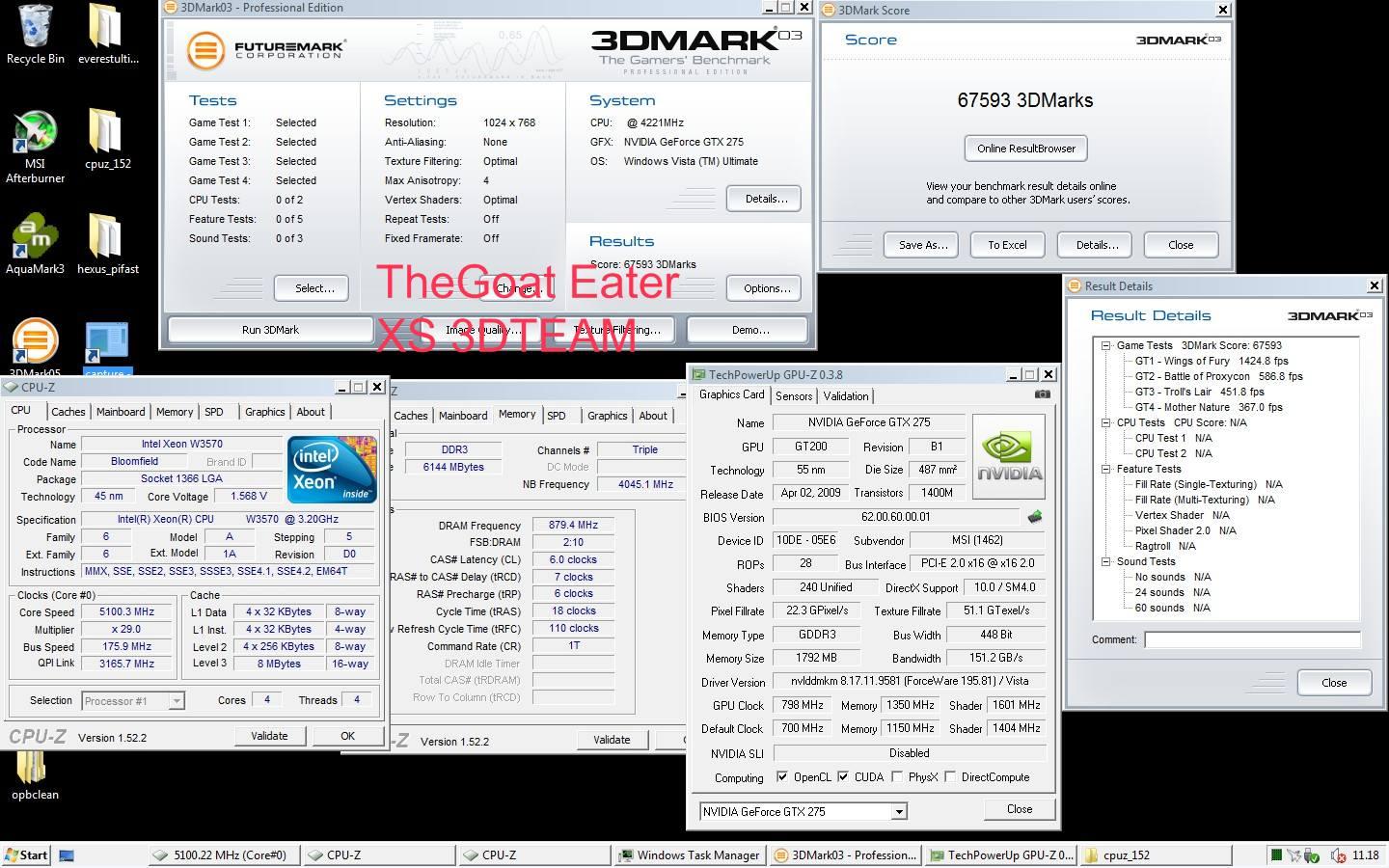
Task: Click the show desktop icon in taskbar
Action: coord(67,854)
